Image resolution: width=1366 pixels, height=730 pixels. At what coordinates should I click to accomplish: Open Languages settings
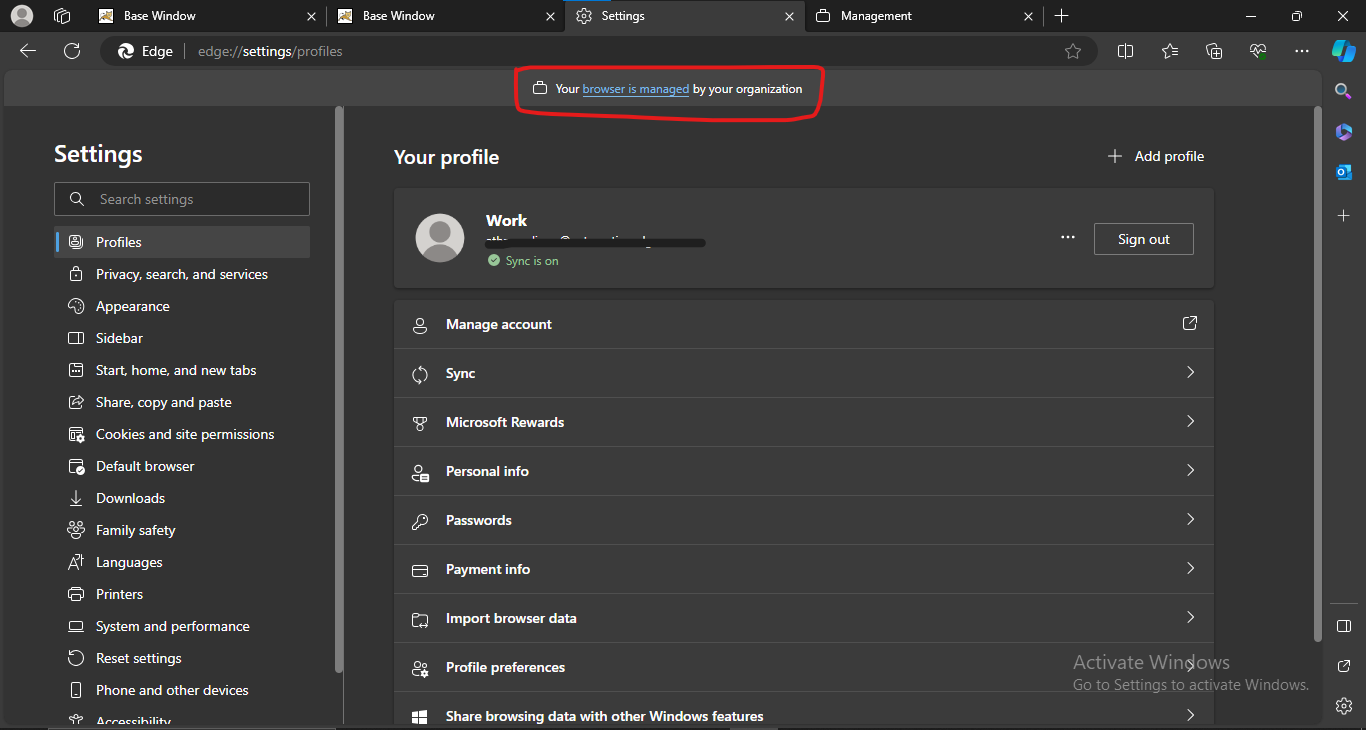(x=182, y=562)
